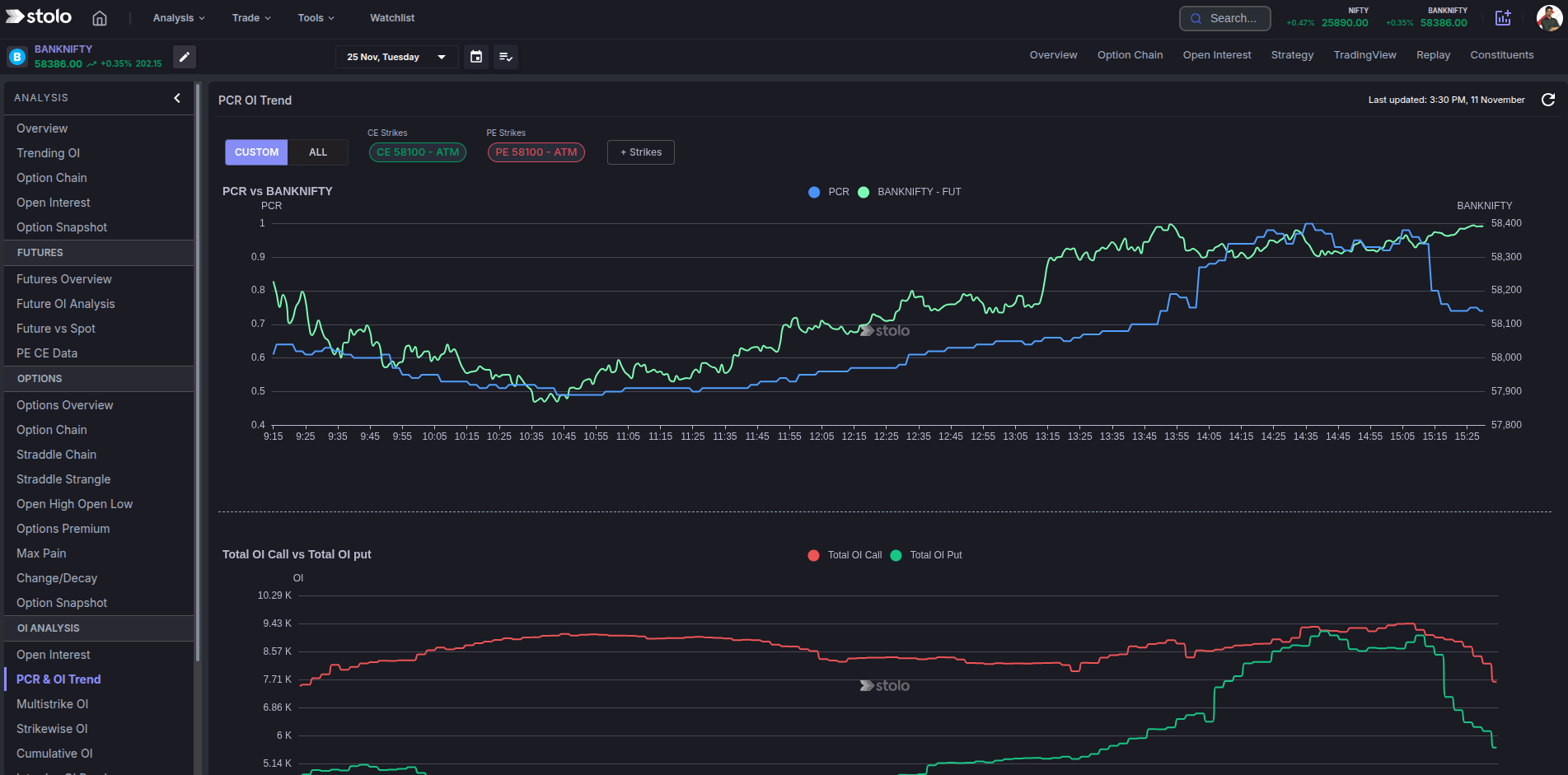Open your profile avatar picture
Screen dimensions: 1568x775
pyautogui.click(x=1550, y=17)
